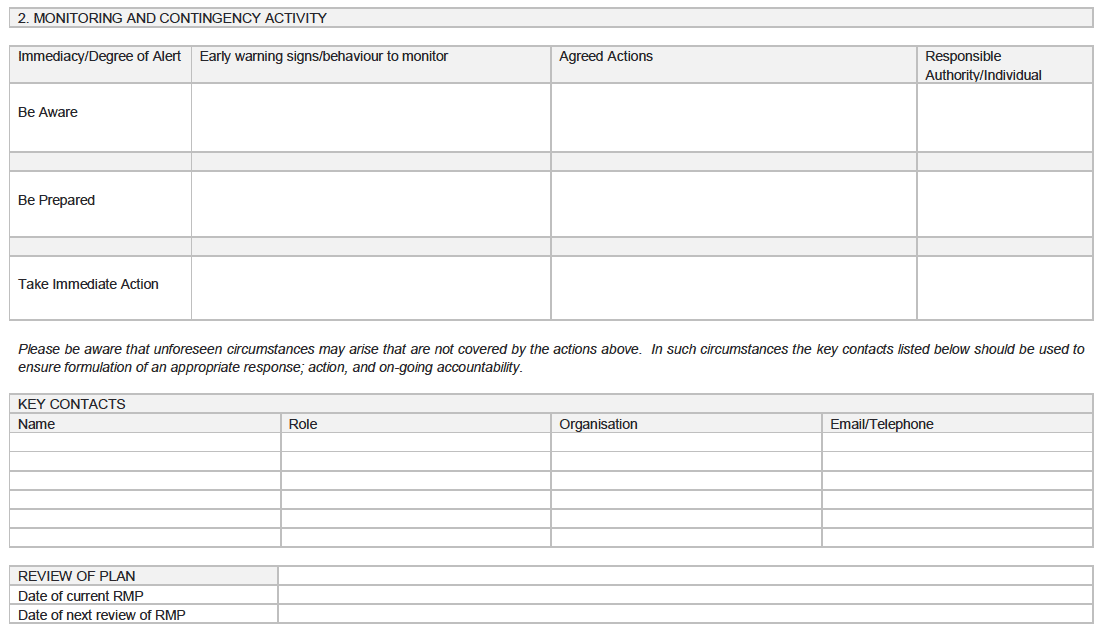
Task: Click the Agreed Actions cell for Be Aware
Action: pos(734,117)
